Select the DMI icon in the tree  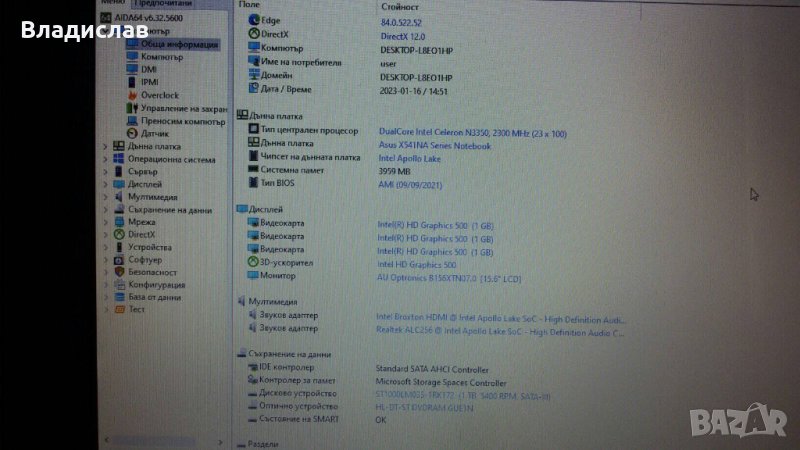[133, 69]
